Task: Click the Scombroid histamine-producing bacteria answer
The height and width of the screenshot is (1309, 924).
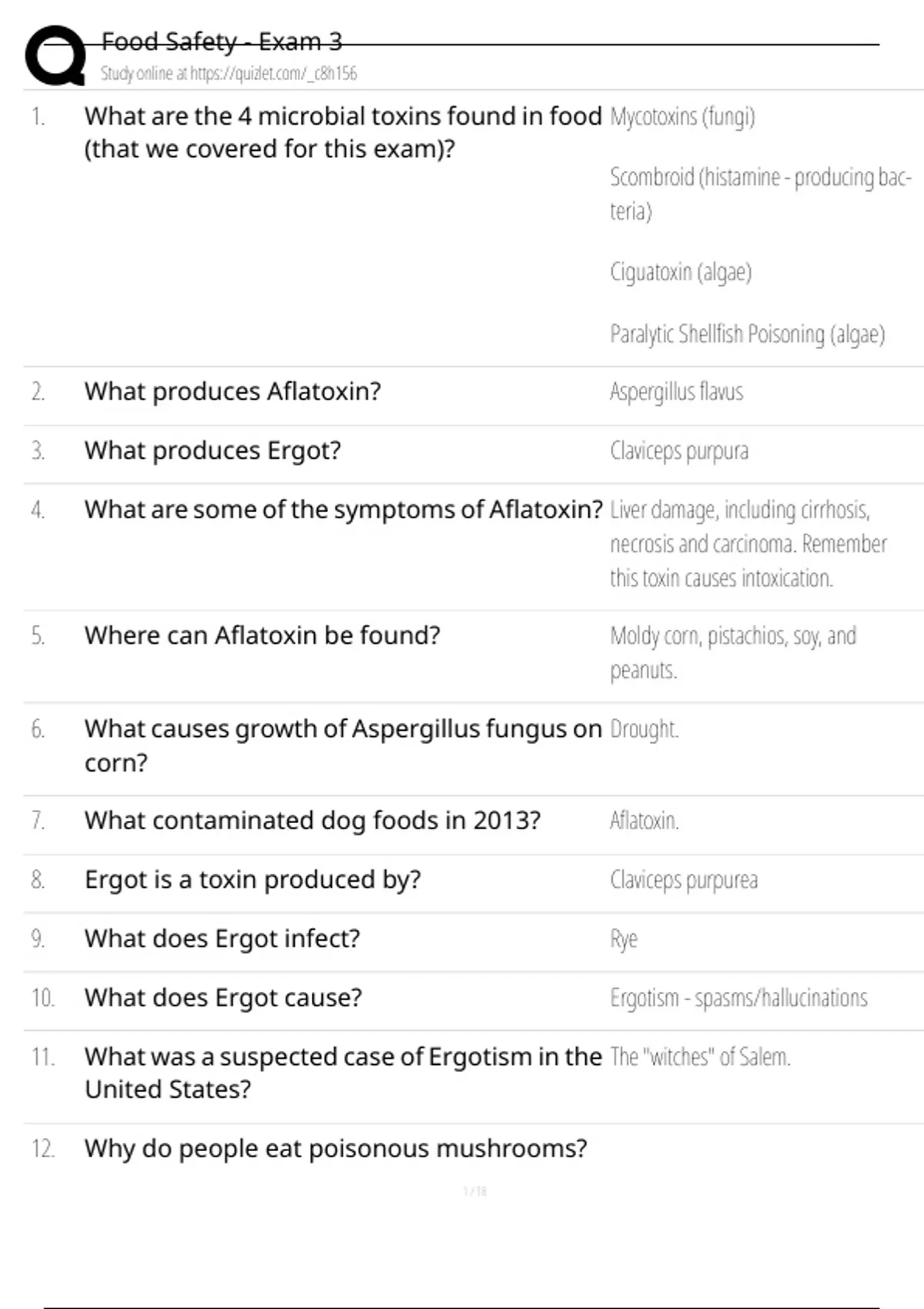Action: coord(761,193)
